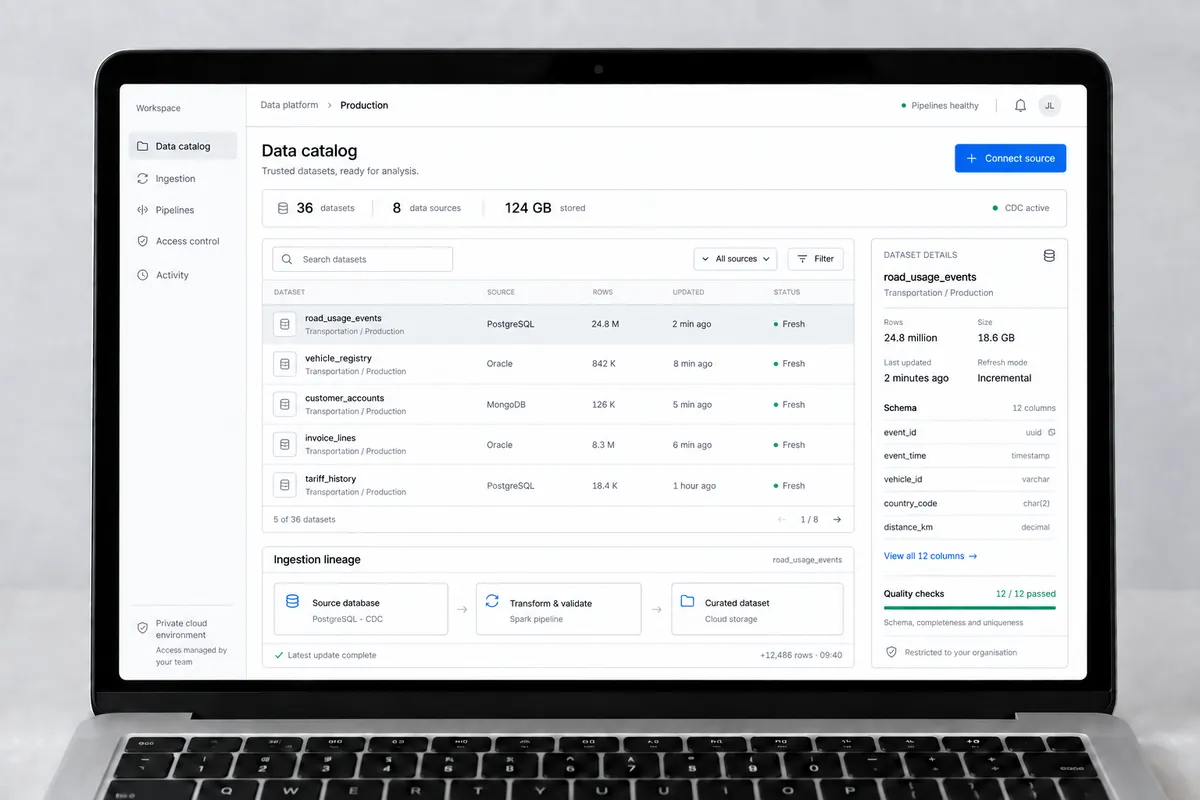Click the 1 hour ago updated cell
The height and width of the screenshot is (800, 1200).
(x=694, y=486)
